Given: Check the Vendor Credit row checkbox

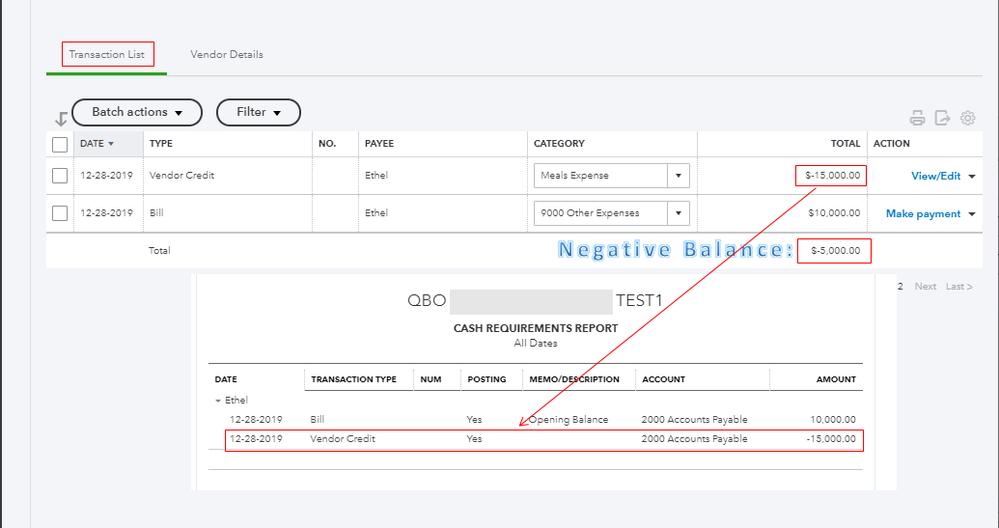Looking at the screenshot, I should click(x=60, y=176).
